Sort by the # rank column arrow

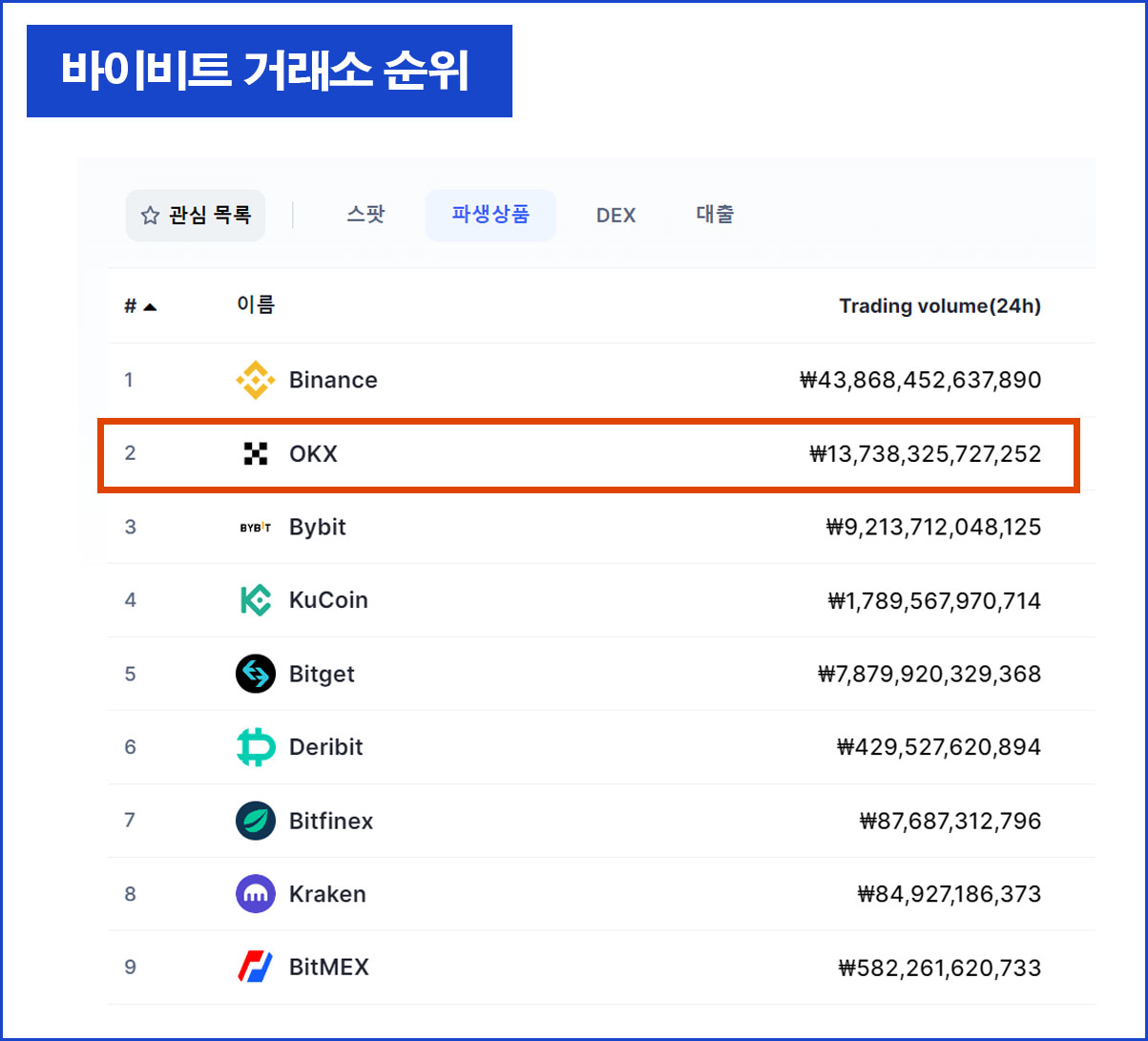(150, 306)
